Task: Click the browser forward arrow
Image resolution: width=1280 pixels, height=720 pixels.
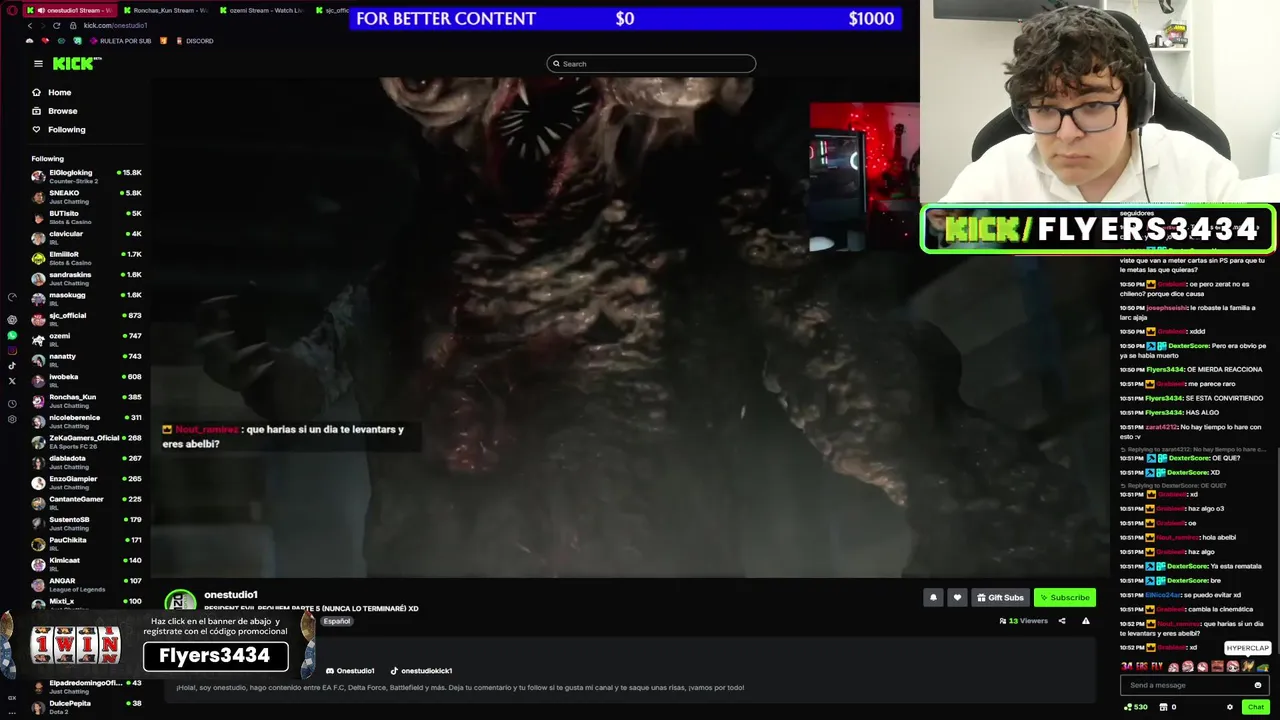Action: [x=43, y=25]
